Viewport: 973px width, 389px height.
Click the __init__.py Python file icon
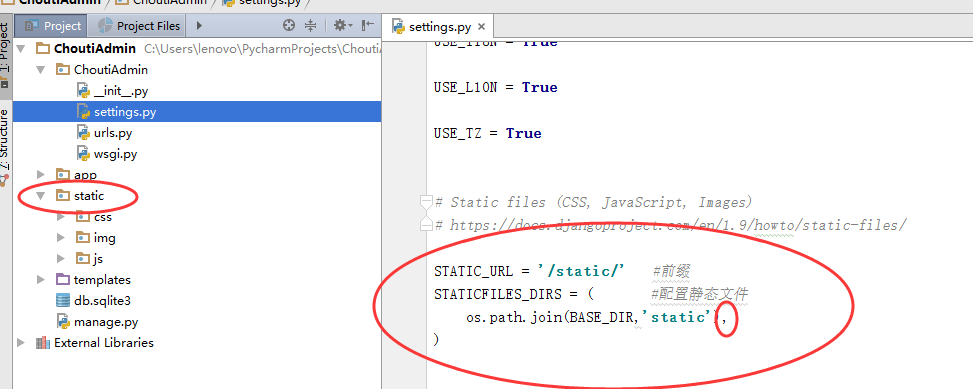coord(83,91)
